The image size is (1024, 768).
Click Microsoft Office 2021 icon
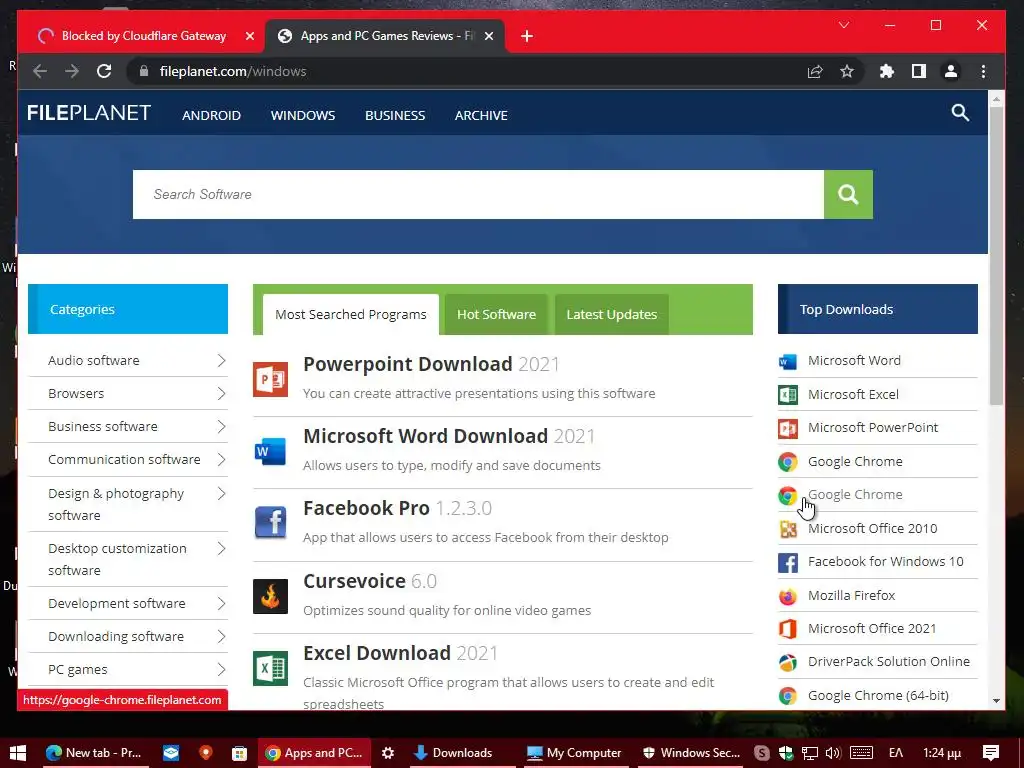[788, 629]
